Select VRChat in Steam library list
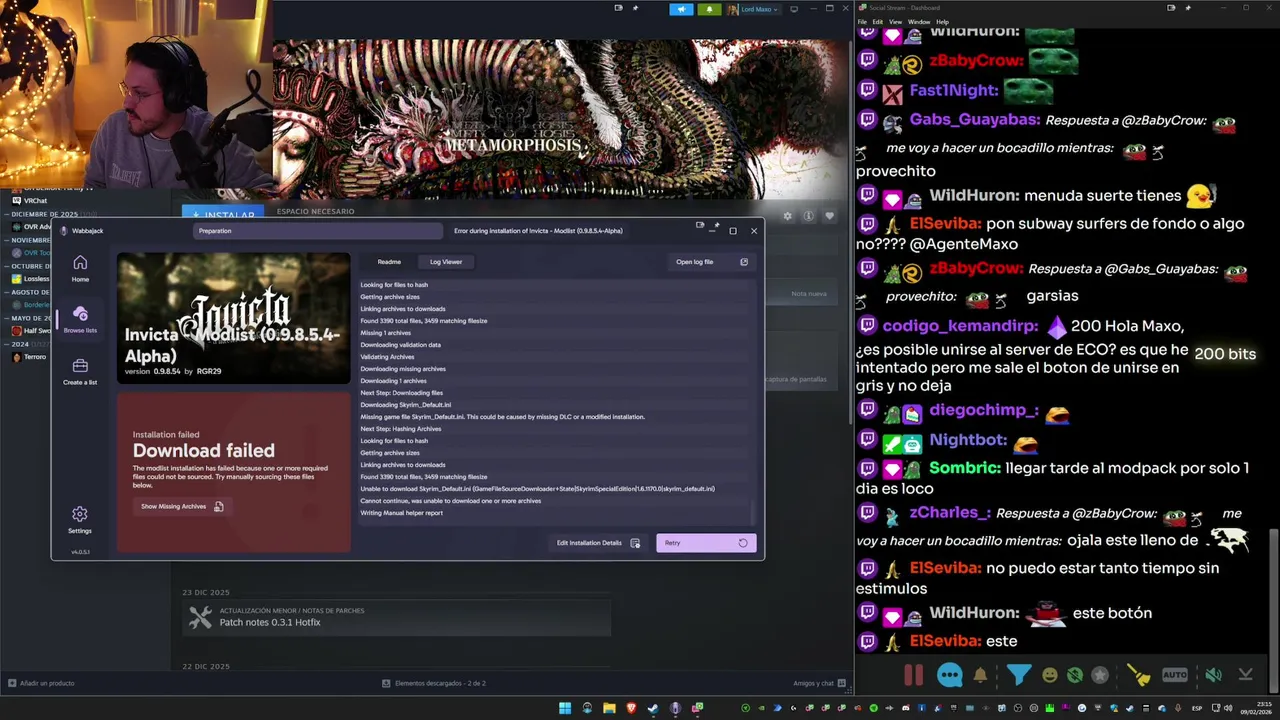Screen dimensions: 1280x720 pos(36,200)
